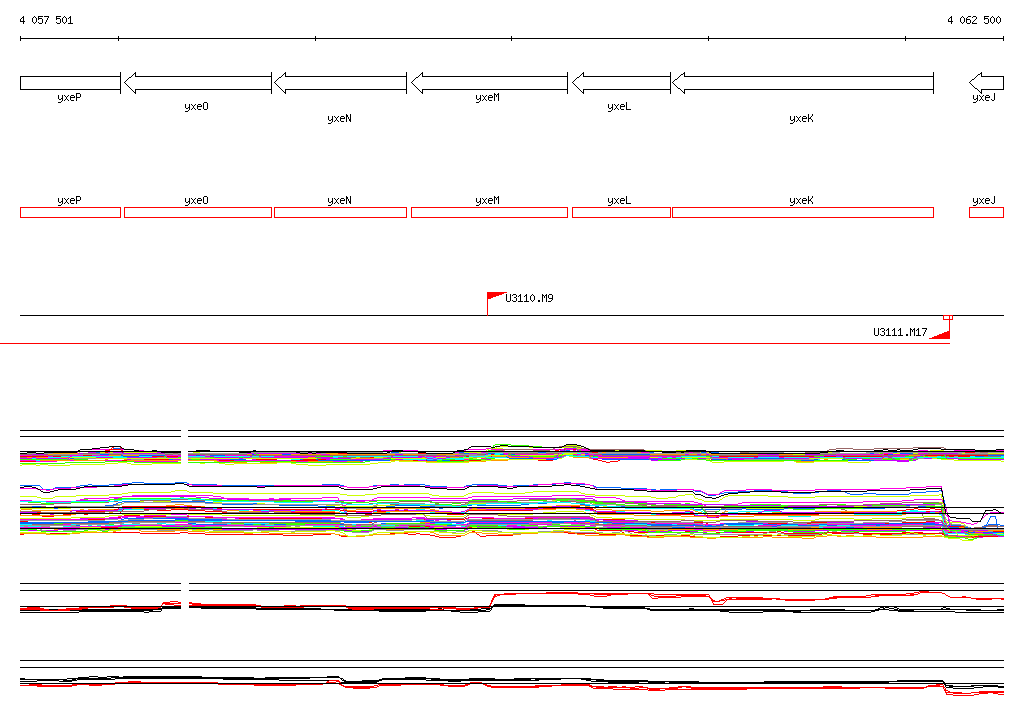Click the U3111.M17 label text
The width and height of the screenshot is (1024, 714).
(x=900, y=333)
